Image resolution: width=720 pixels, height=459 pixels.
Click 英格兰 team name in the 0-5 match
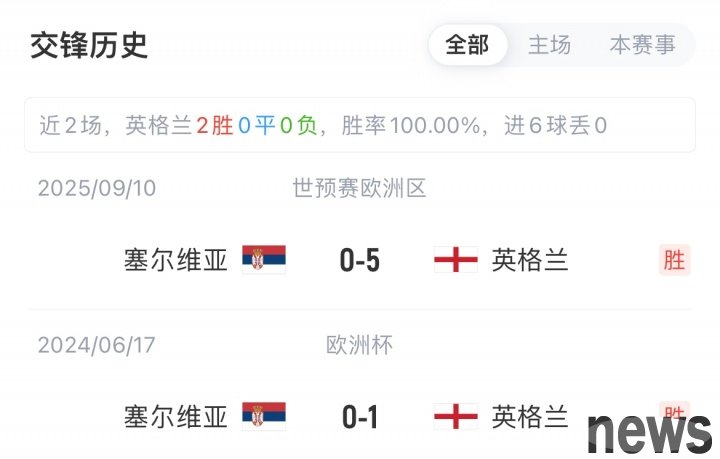point(530,260)
